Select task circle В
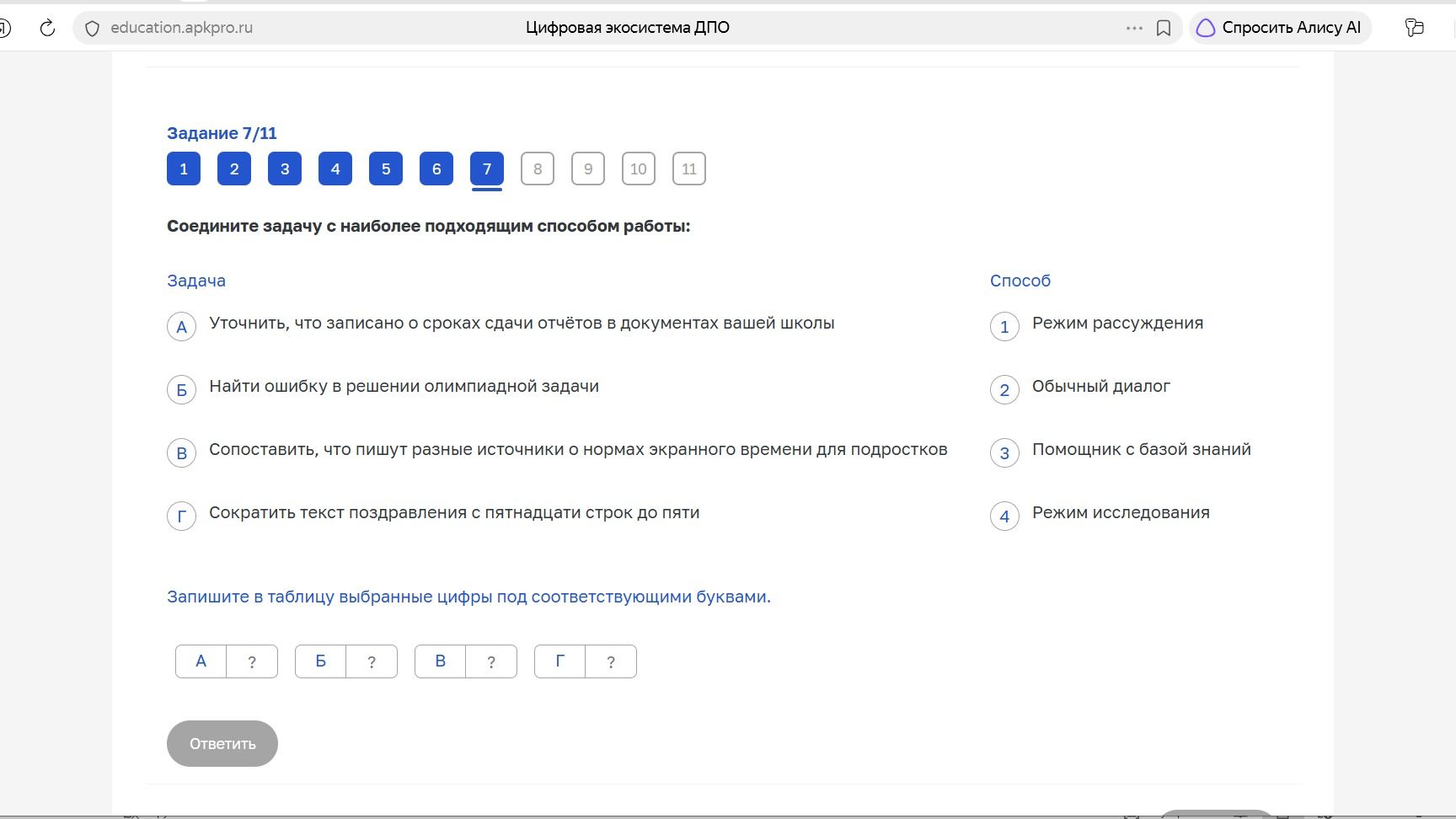 click(x=181, y=453)
